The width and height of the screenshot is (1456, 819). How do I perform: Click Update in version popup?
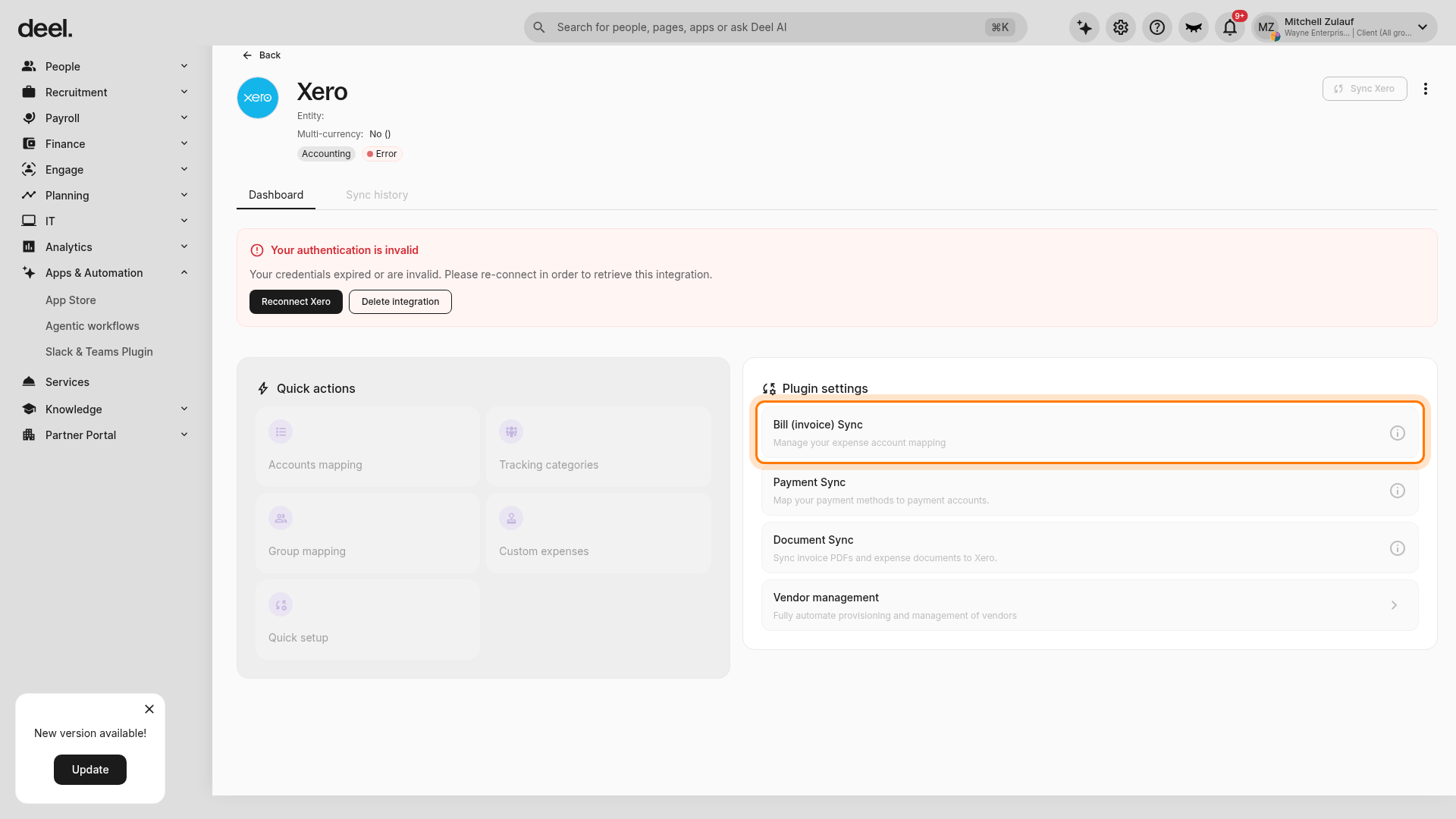[x=90, y=770]
